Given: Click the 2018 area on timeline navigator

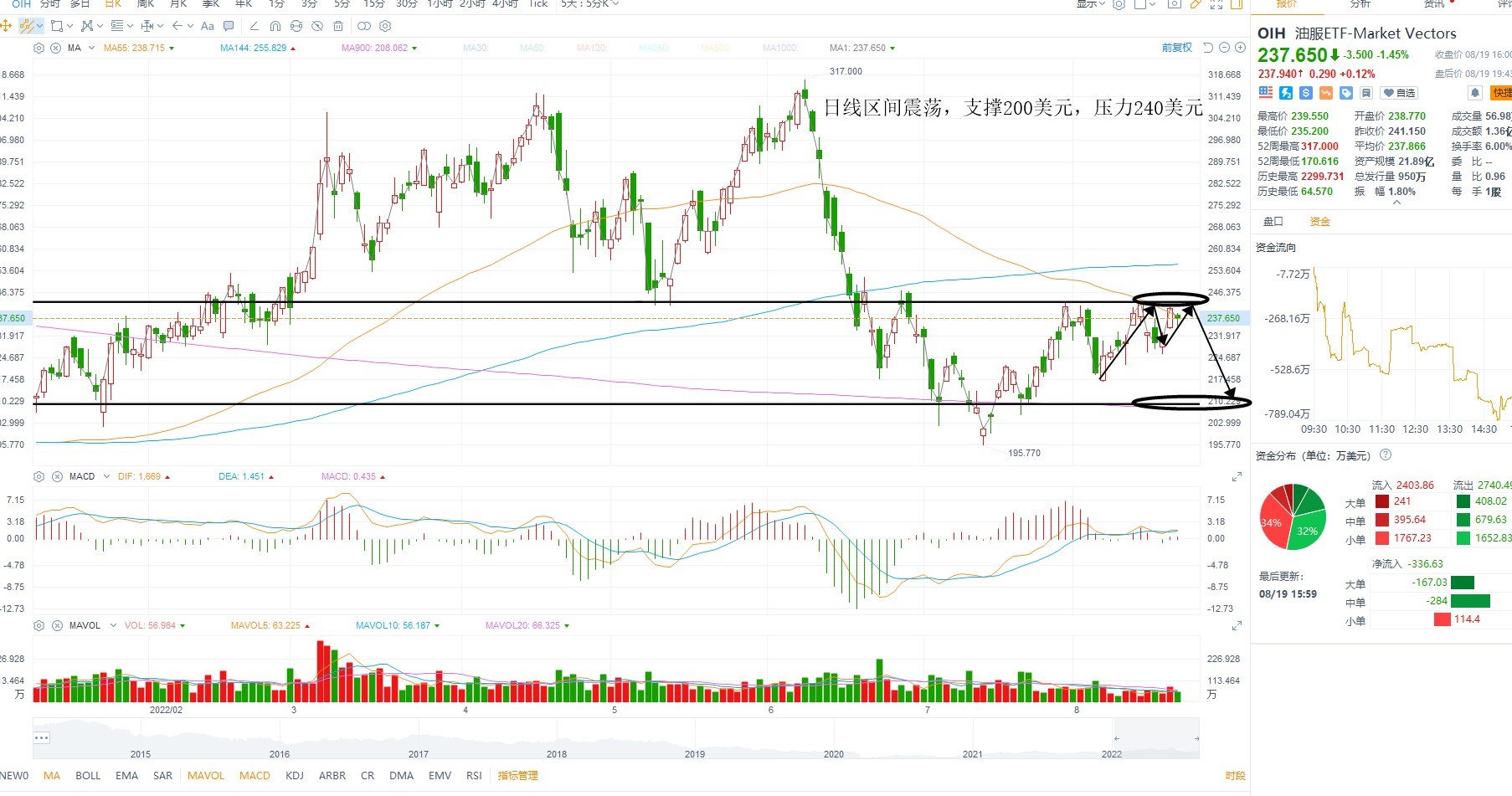Looking at the screenshot, I should [x=557, y=753].
